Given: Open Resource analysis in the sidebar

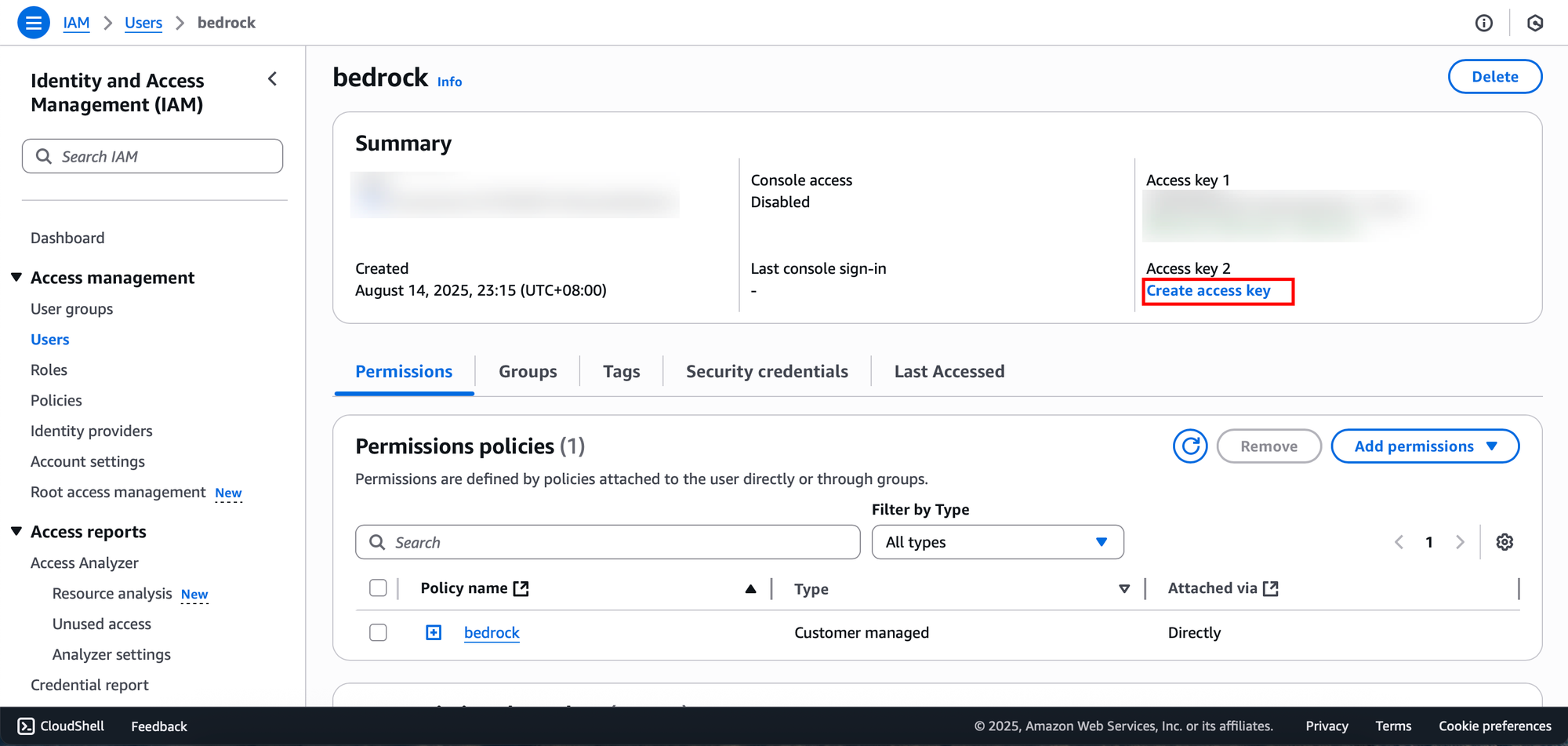Looking at the screenshot, I should pos(112,593).
